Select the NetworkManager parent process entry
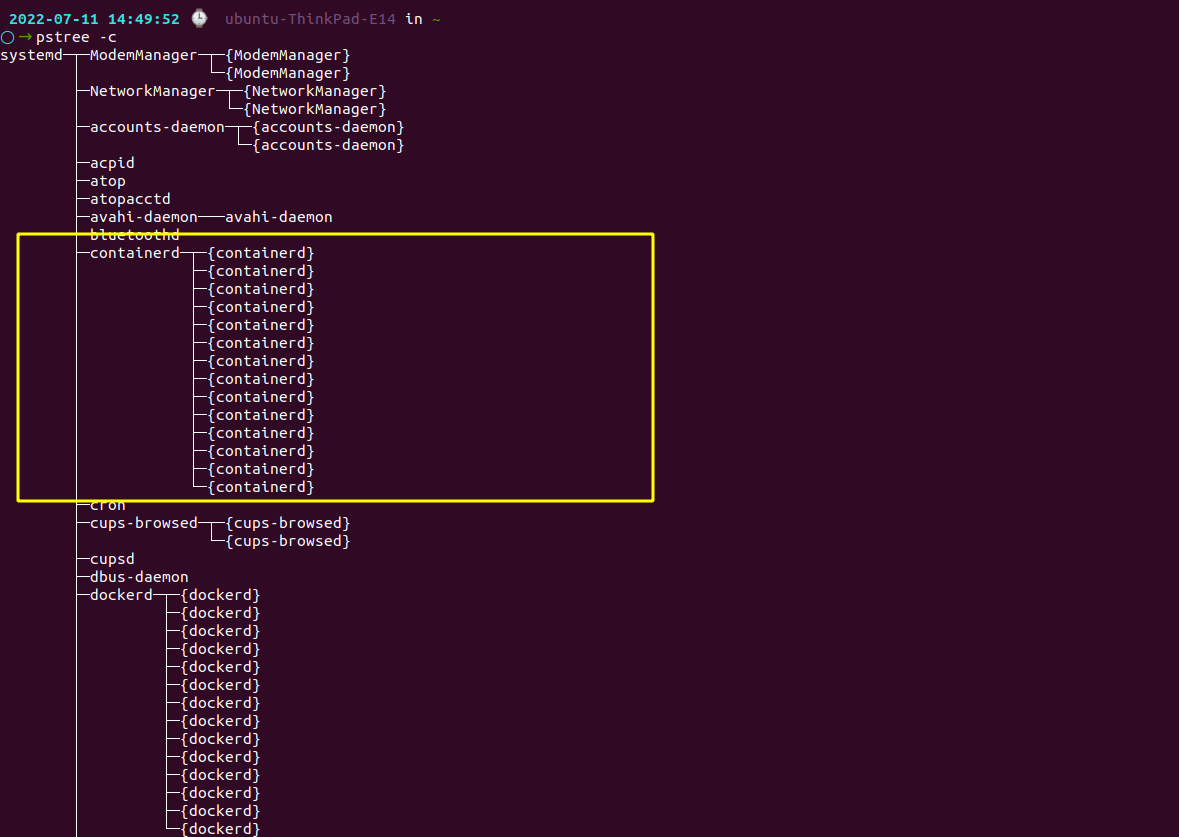The width and height of the screenshot is (1179, 837). [x=152, y=91]
